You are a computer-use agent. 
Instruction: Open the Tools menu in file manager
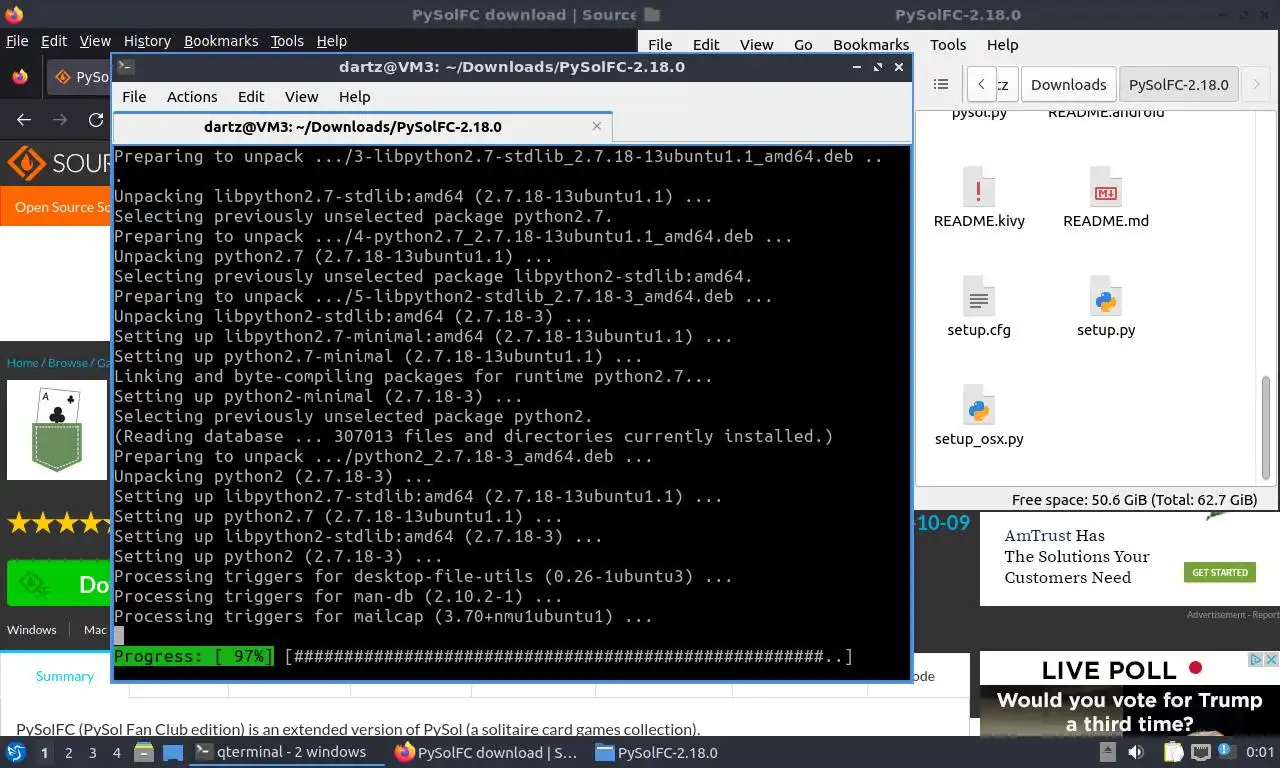[x=948, y=44]
